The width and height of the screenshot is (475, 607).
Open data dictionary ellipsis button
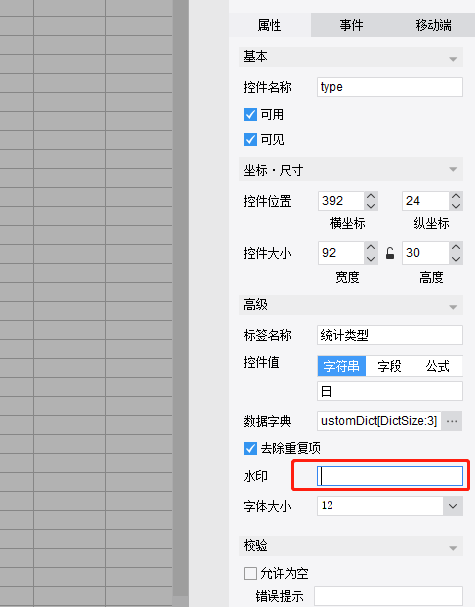point(452,421)
